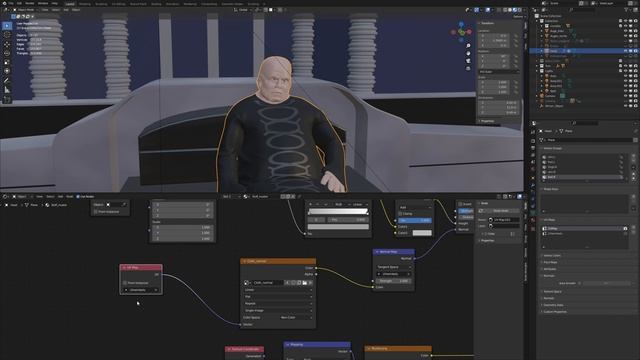Screen dimensions: 640x360
Task: Collapse the Lights collection in outliner
Action: coord(537,71)
